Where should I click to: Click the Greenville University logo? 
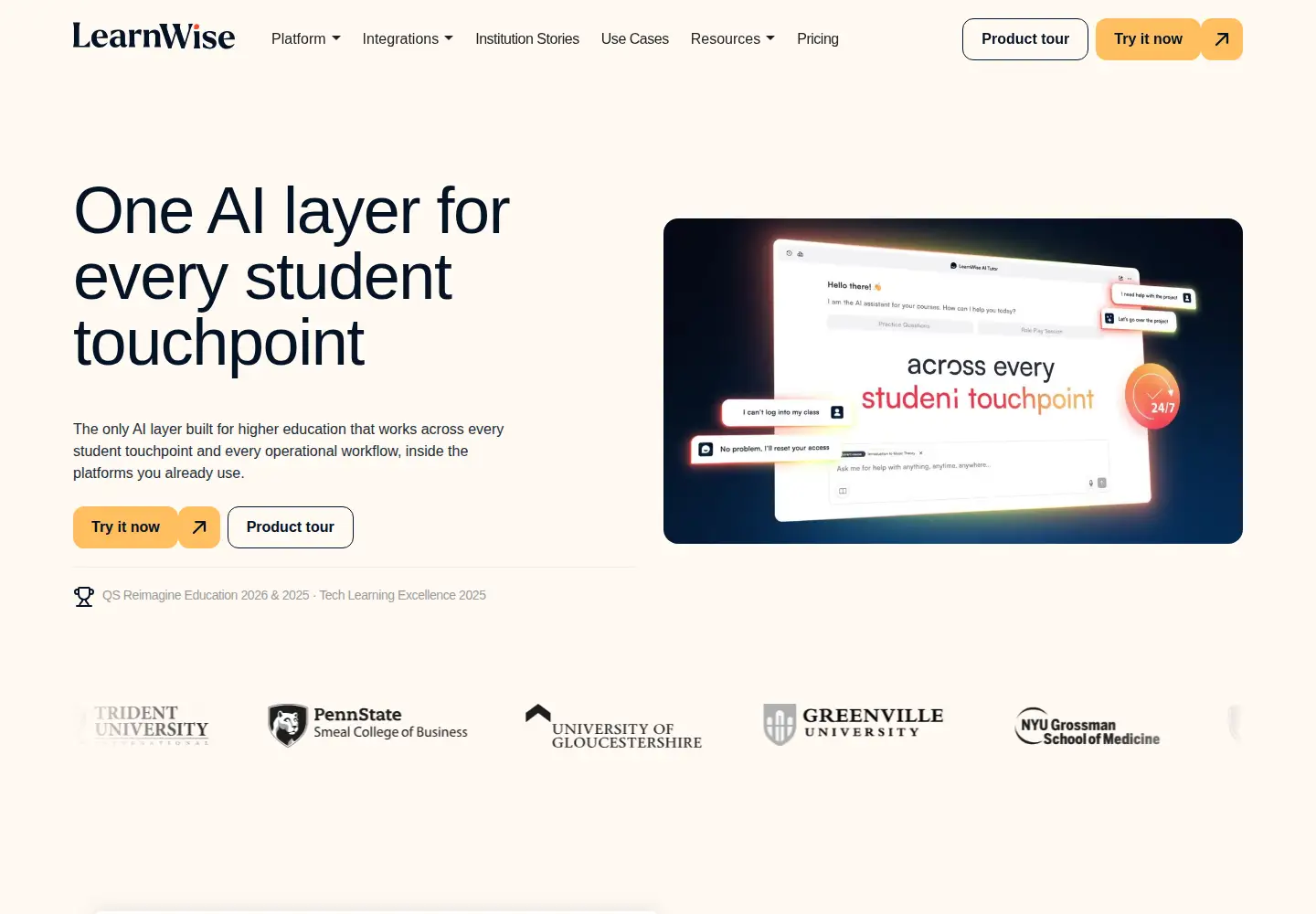click(x=854, y=725)
